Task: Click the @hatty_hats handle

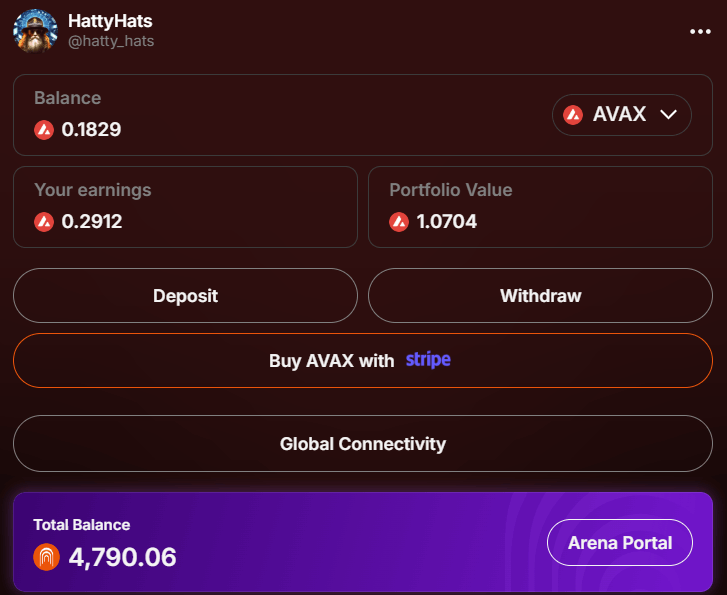Action: 111,41
